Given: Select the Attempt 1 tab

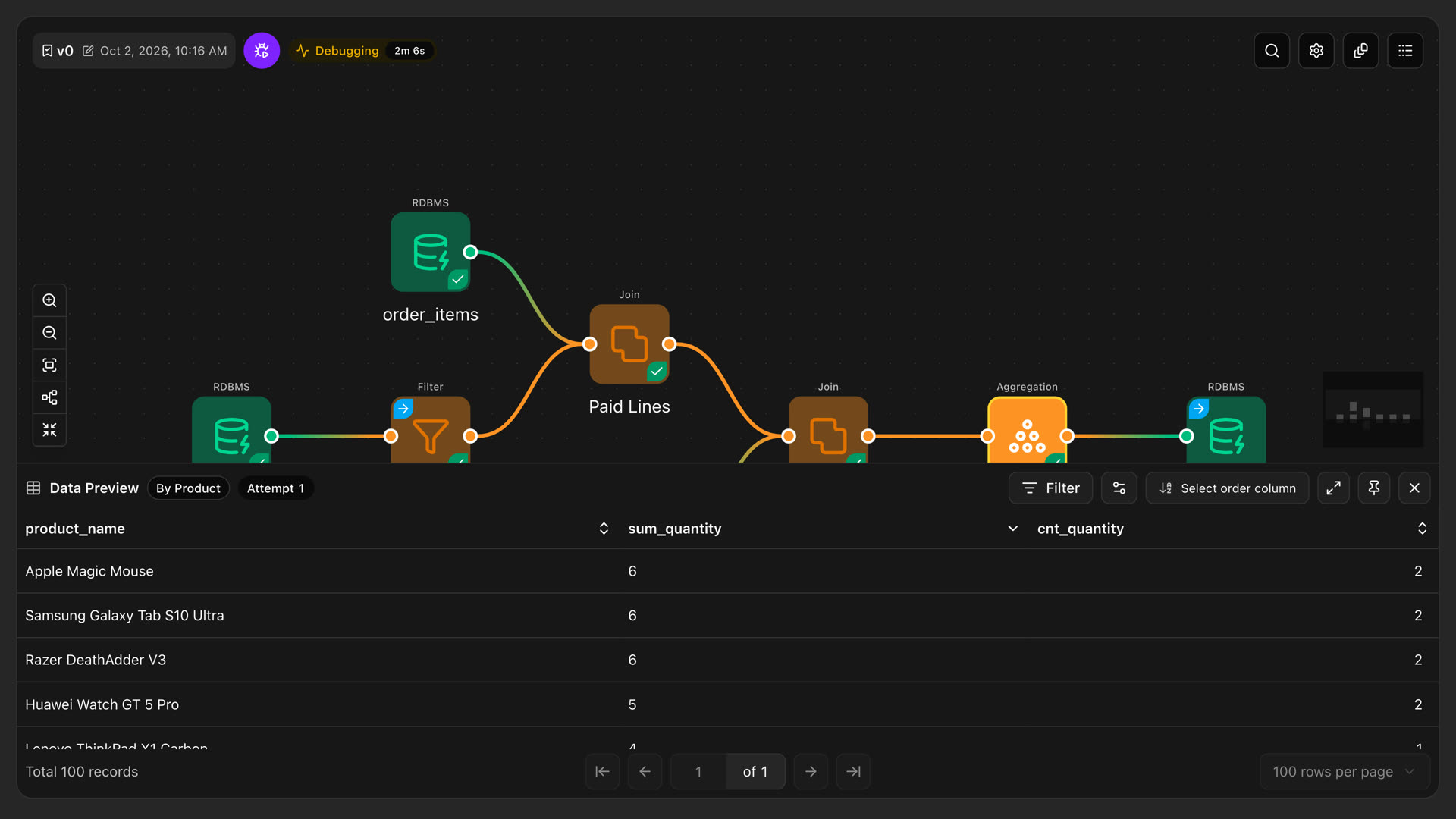Looking at the screenshot, I should click(x=275, y=488).
